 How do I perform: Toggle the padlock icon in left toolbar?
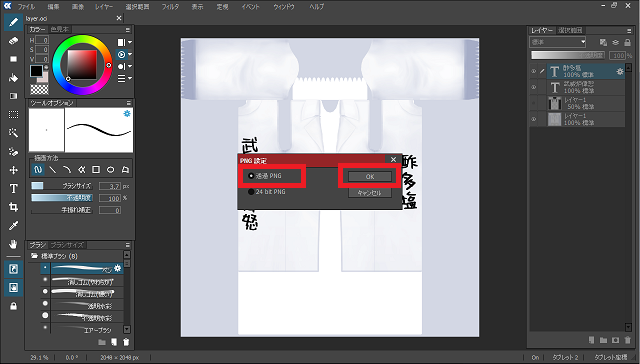13,306
